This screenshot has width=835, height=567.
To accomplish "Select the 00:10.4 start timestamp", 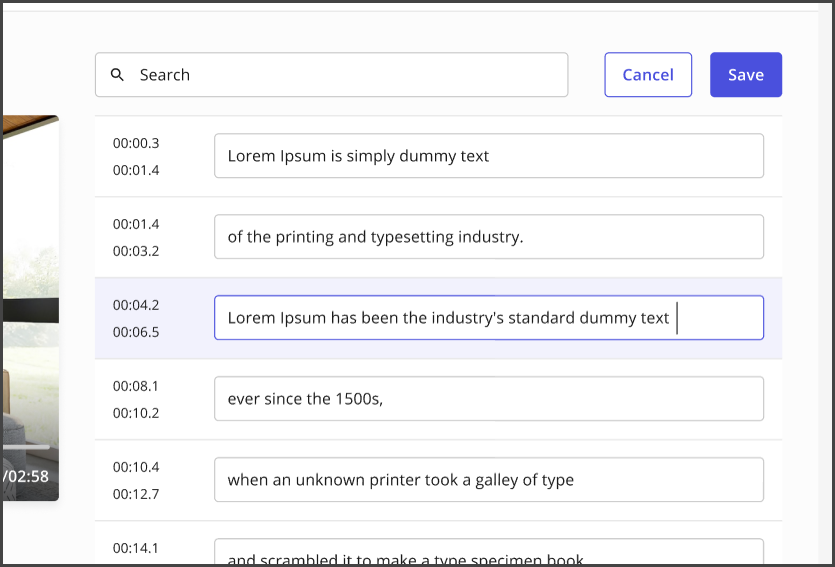I will (136, 466).
